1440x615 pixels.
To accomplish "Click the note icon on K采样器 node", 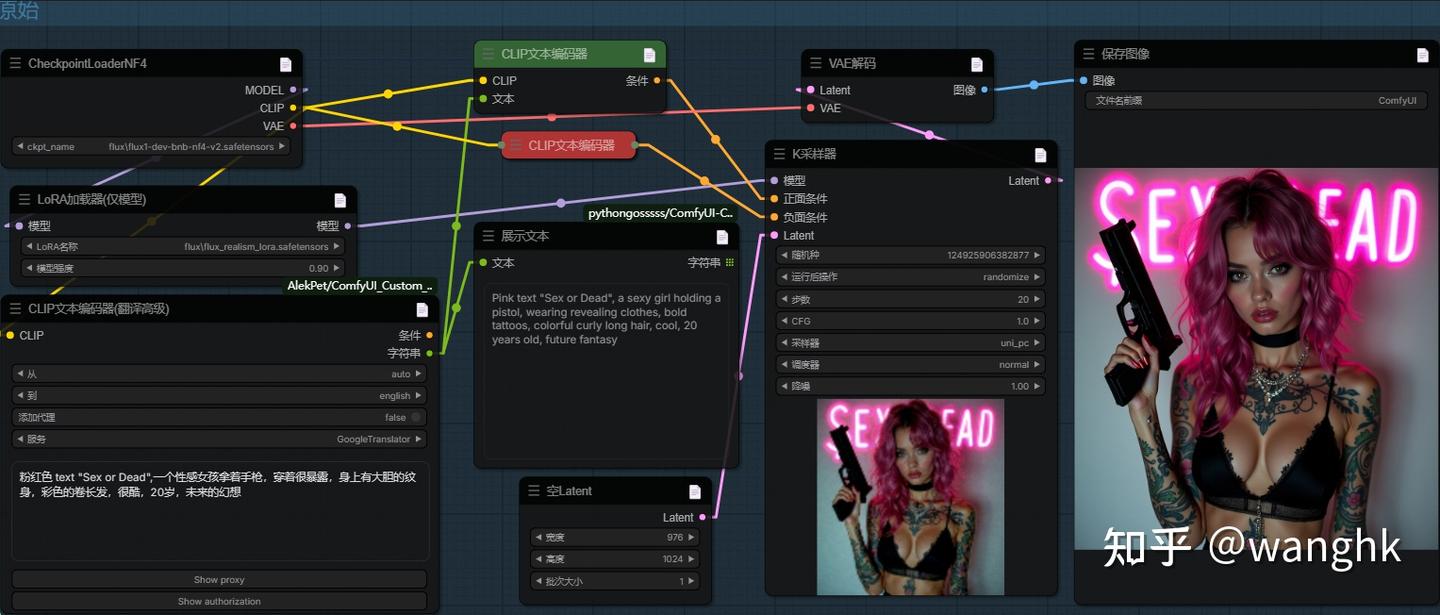I will 1038,154.
